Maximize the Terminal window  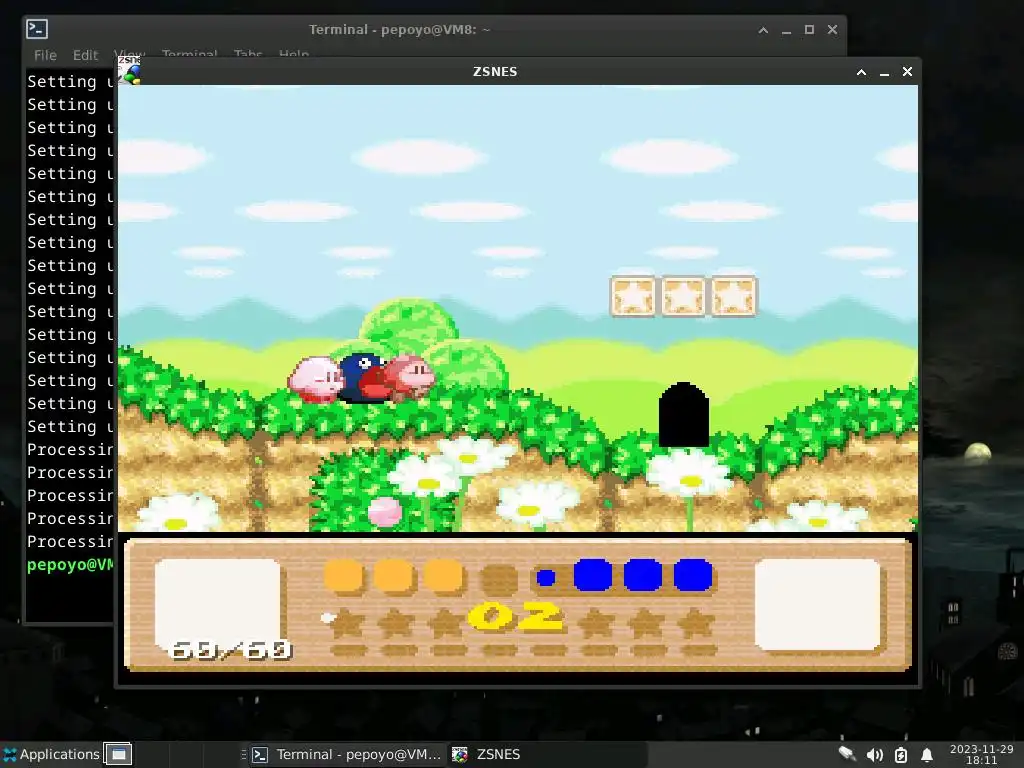click(809, 29)
